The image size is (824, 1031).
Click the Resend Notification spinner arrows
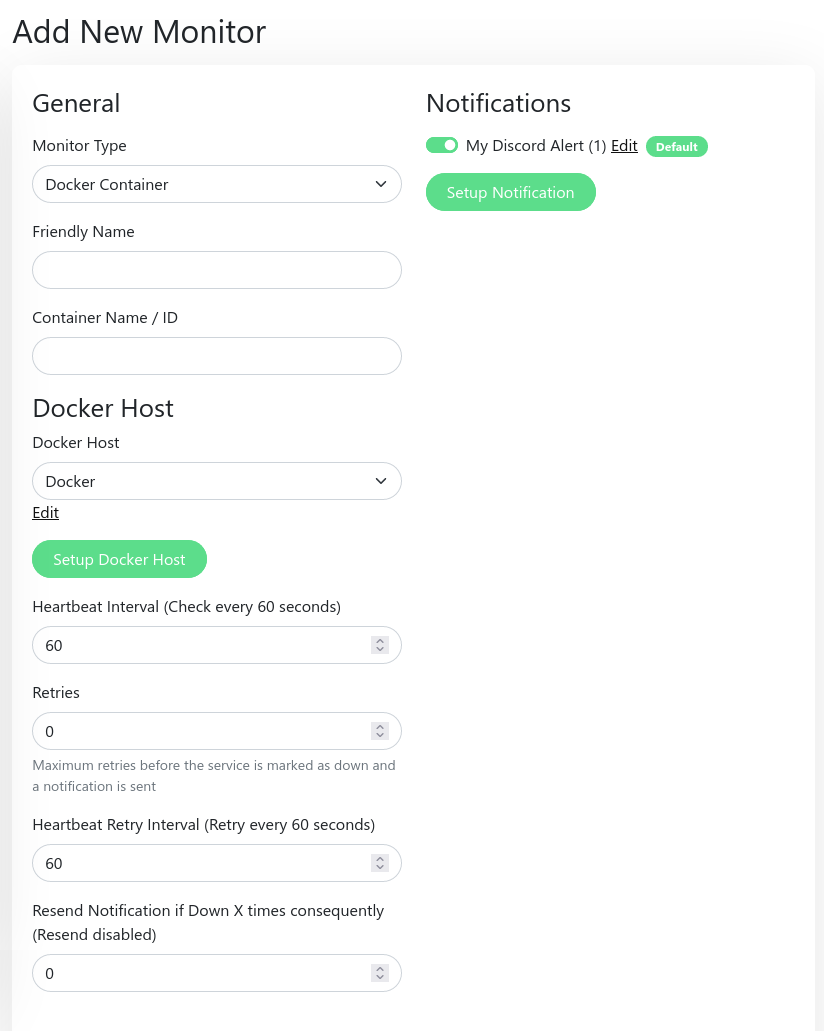(380, 973)
